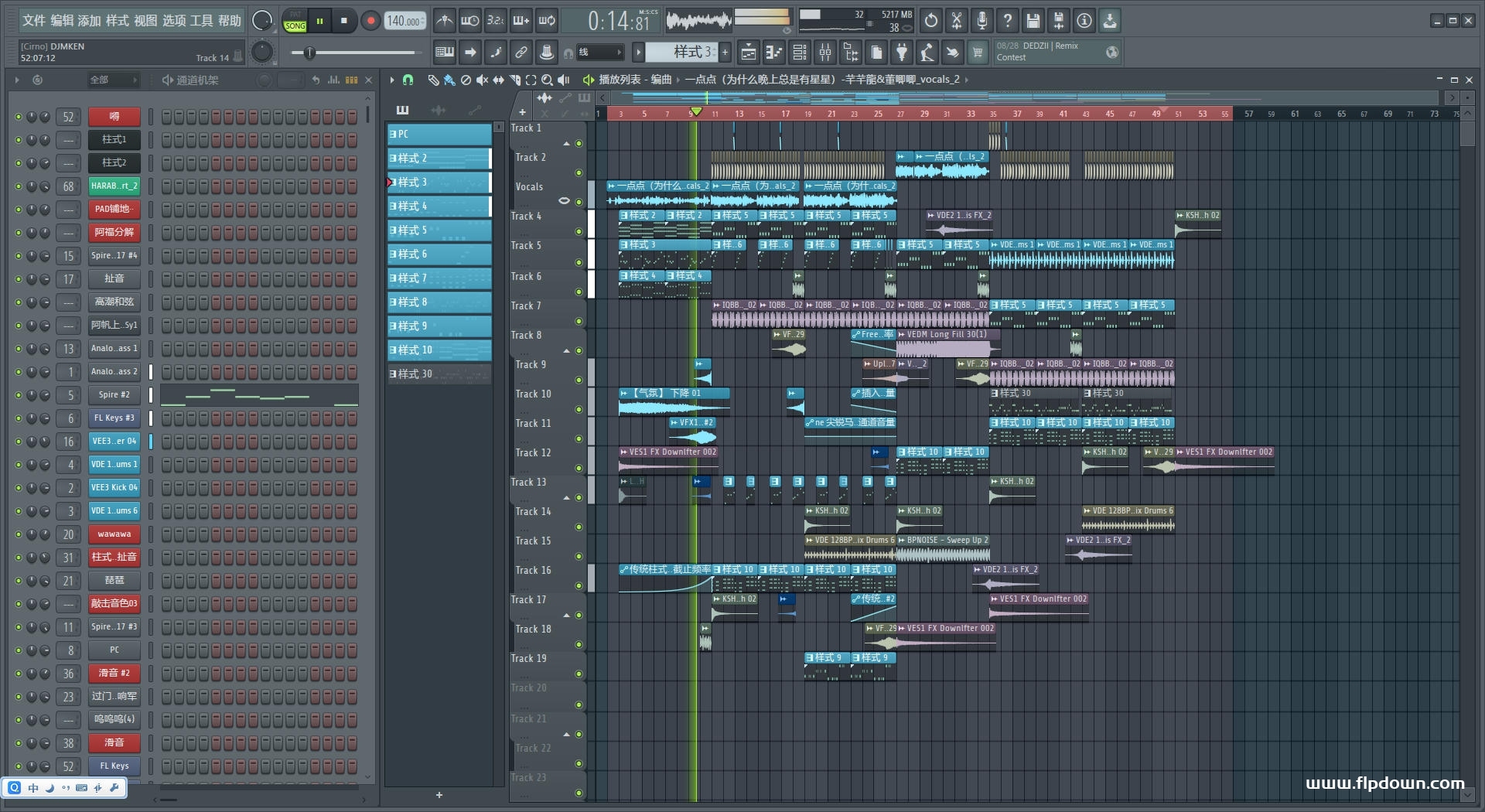Open the 工具 menu
Screen dimensions: 1485x812
pyautogui.click(x=201, y=21)
